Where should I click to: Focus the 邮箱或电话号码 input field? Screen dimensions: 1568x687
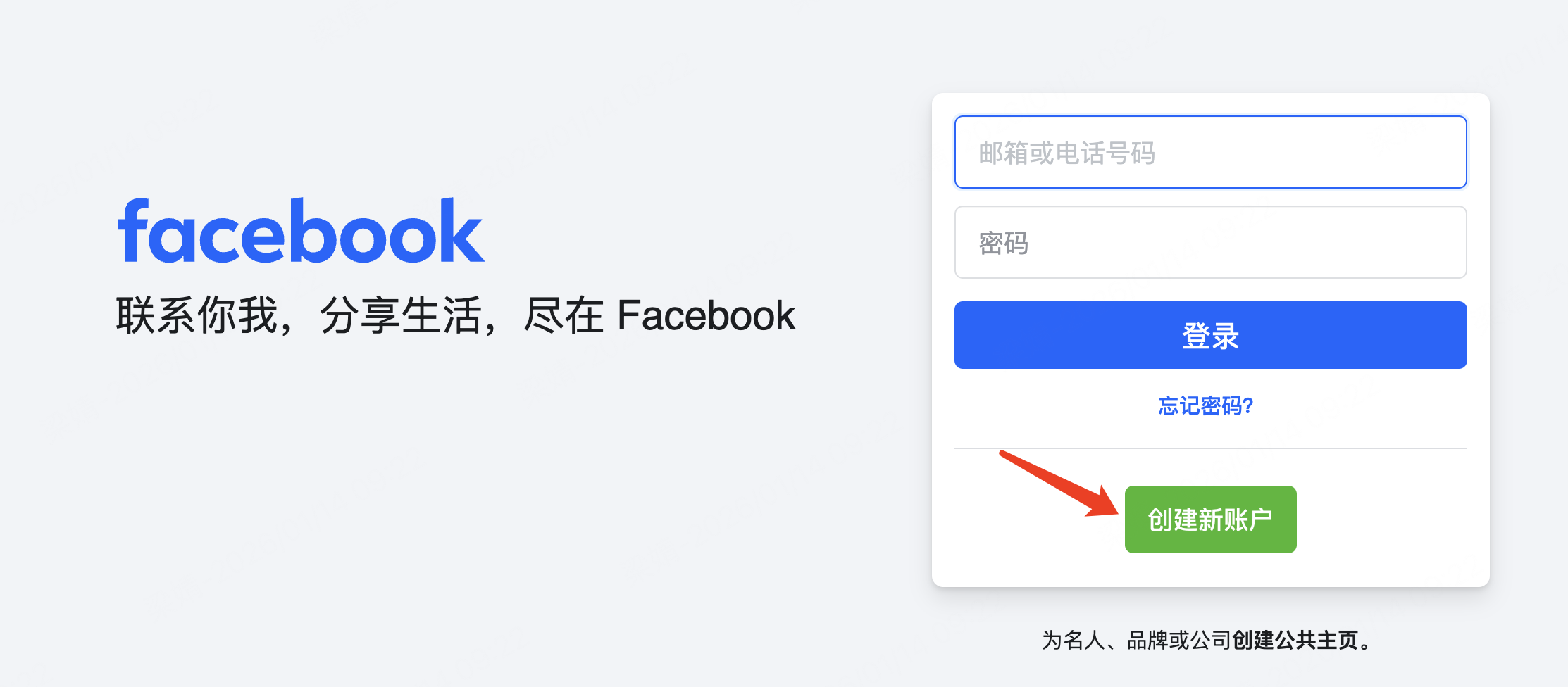coord(1210,152)
